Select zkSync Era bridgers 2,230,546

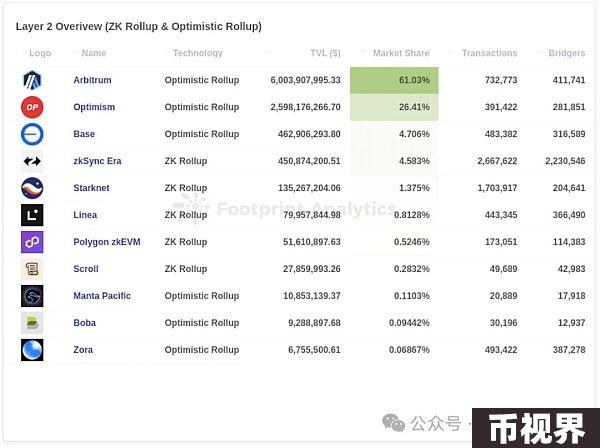point(565,161)
